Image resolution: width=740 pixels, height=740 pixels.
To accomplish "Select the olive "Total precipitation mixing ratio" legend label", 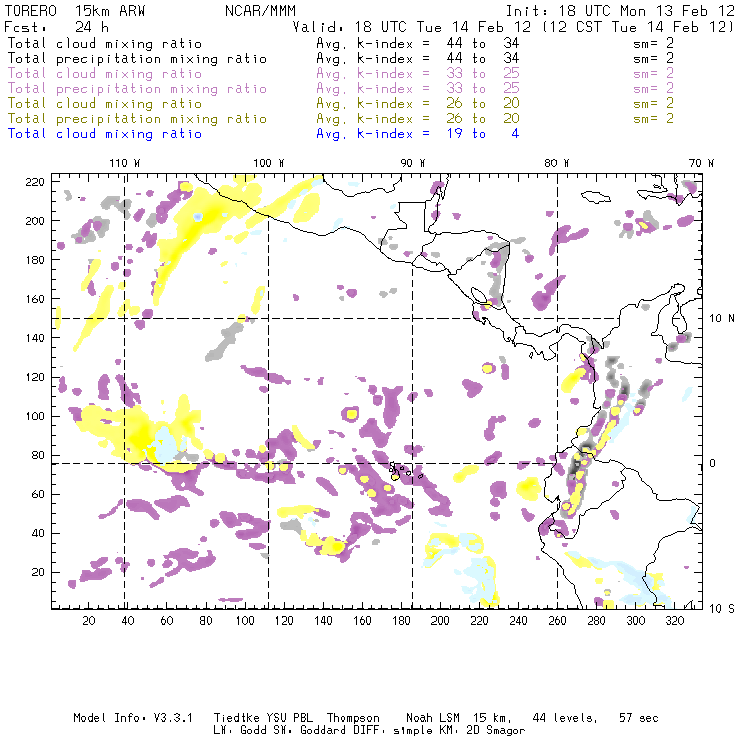I will coord(137,119).
